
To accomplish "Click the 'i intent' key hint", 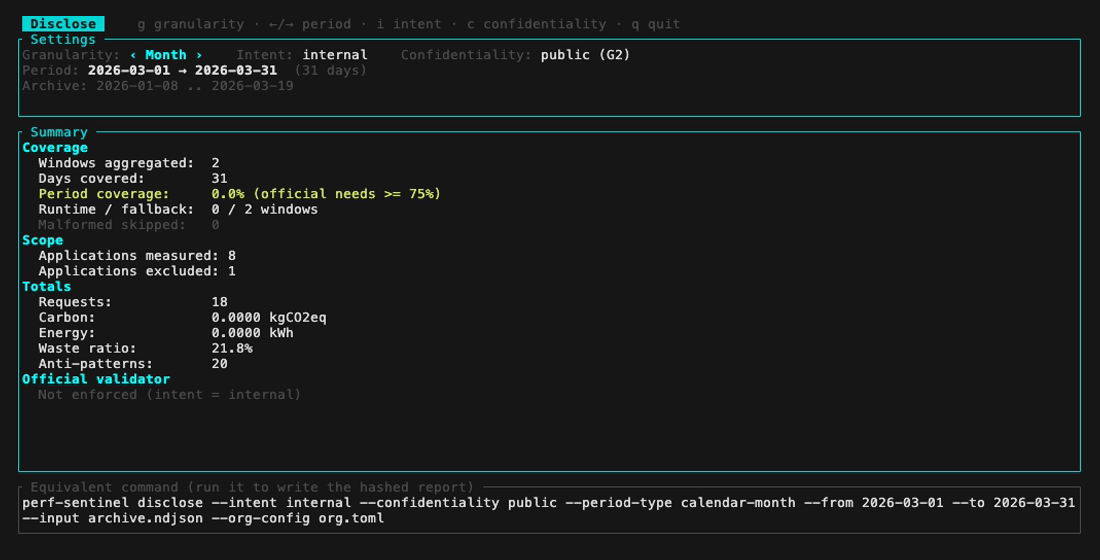I will 409,24.
